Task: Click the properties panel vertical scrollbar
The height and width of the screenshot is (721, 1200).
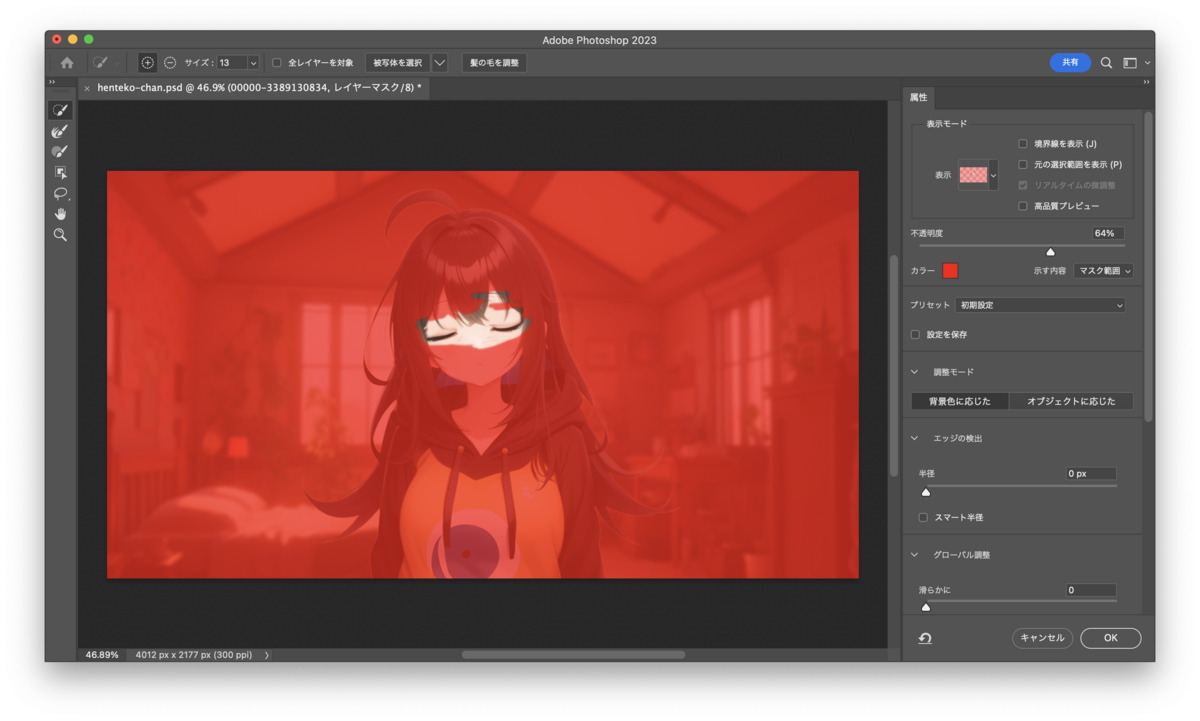Action: click(x=1148, y=267)
